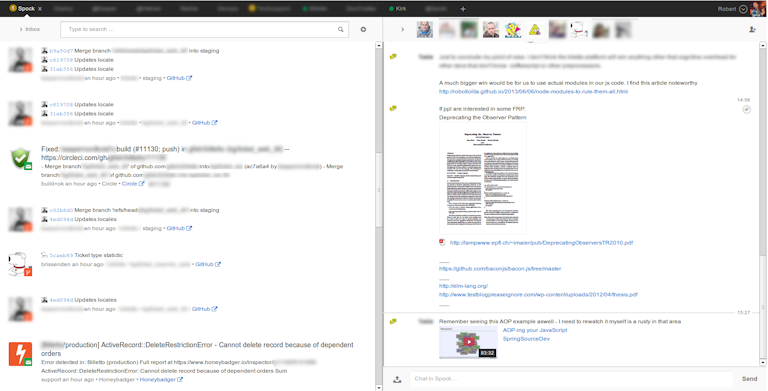Click the Deprecating Observer Pattern PDF thumbnail
This screenshot has height=391, width=768.
click(x=482, y=178)
